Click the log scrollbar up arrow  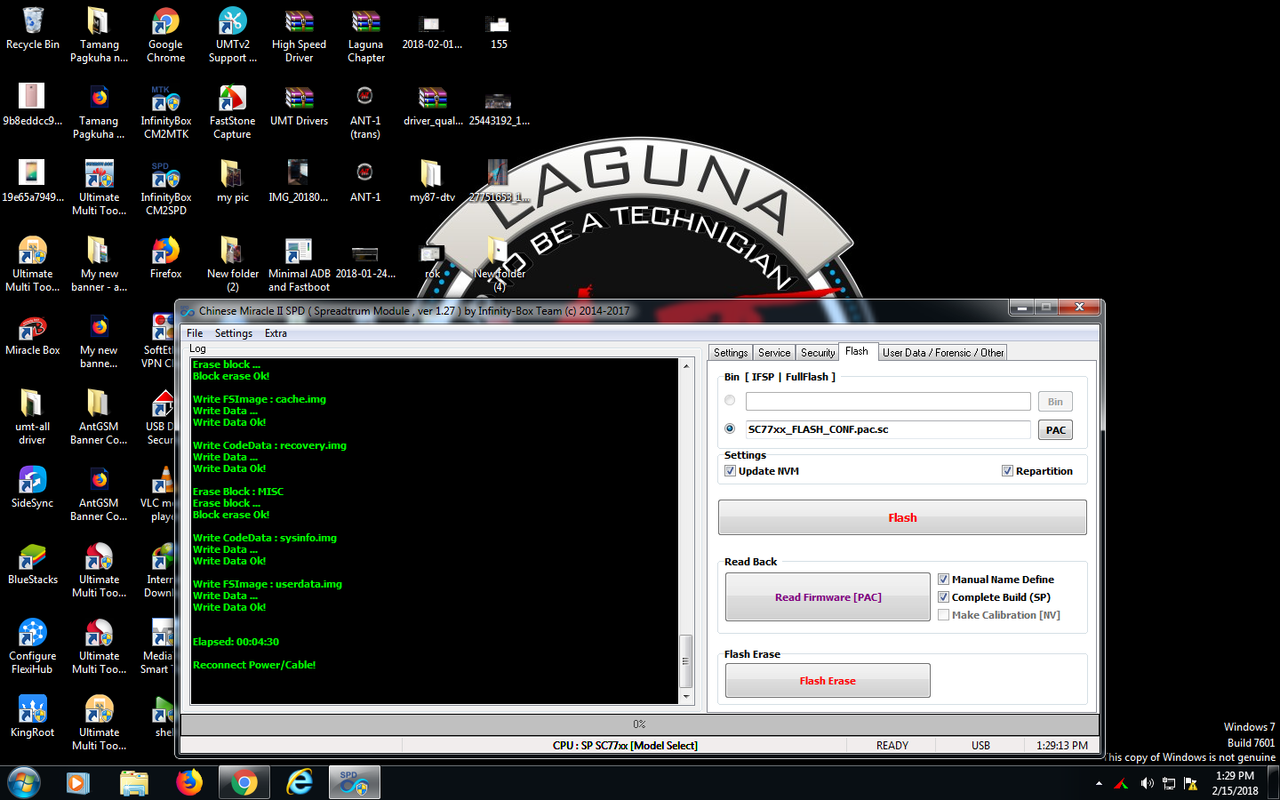686,367
